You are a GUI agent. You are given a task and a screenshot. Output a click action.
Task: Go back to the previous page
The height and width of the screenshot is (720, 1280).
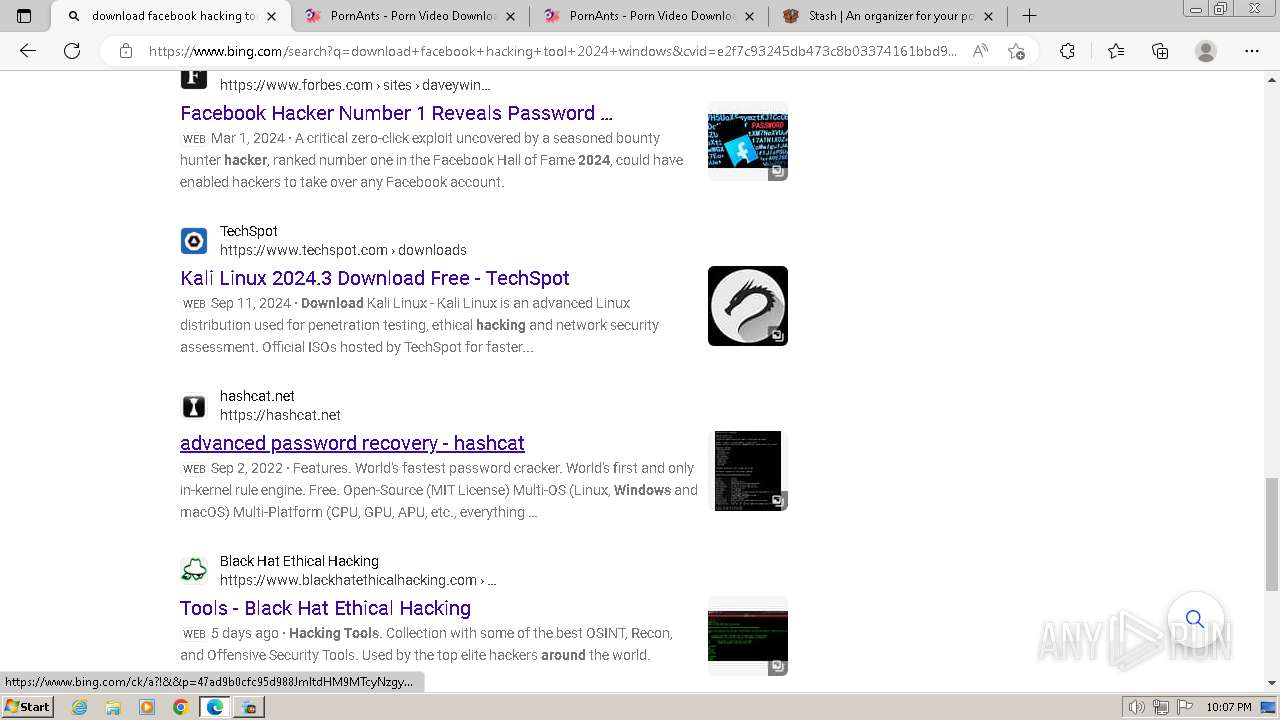coord(28,51)
